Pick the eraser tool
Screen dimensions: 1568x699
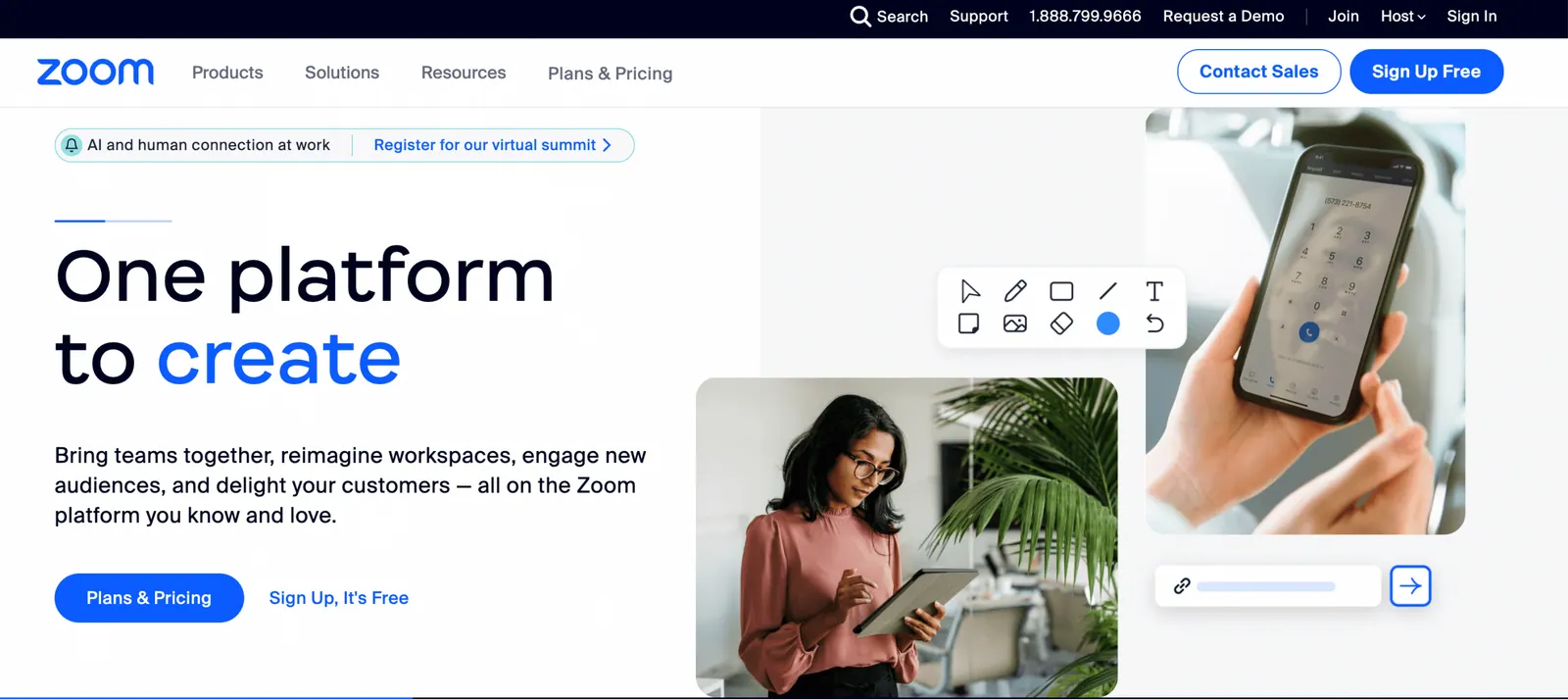coord(1061,324)
